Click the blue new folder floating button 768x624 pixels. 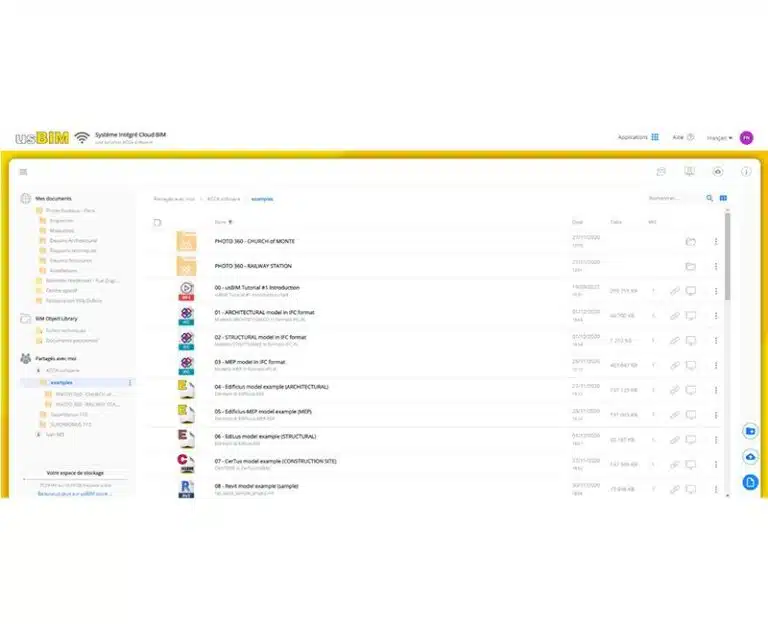(x=750, y=430)
